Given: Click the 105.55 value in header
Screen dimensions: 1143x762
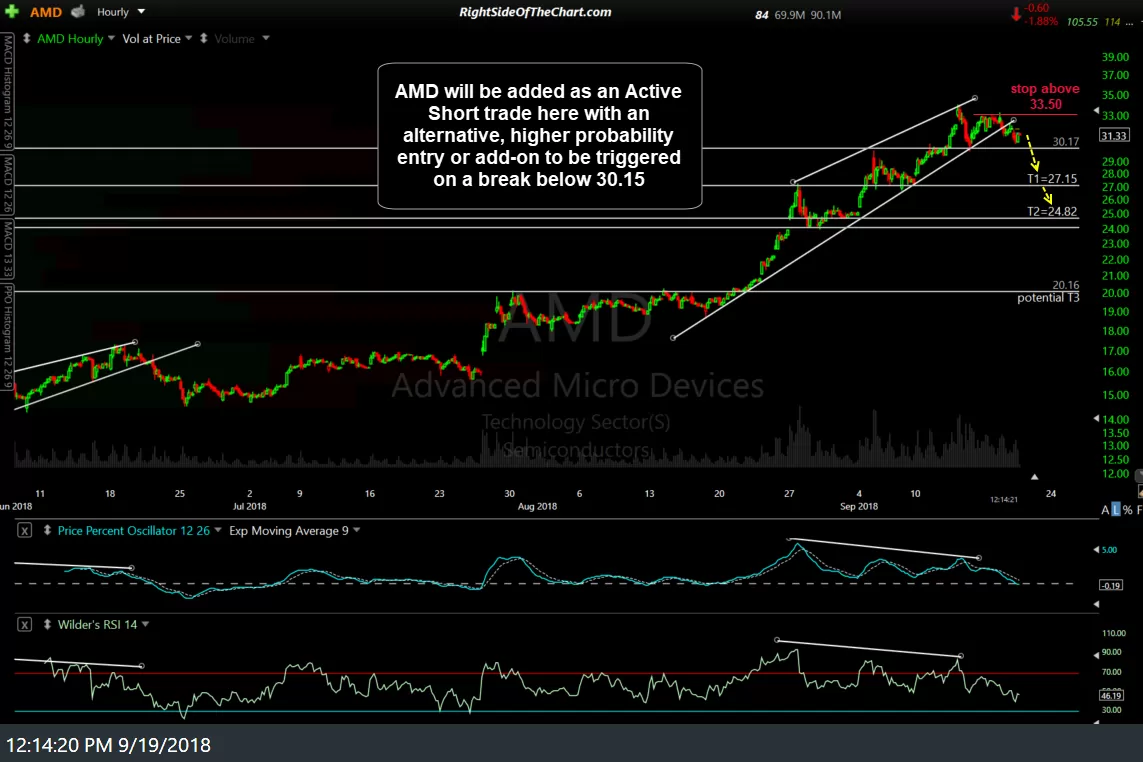Looking at the screenshot, I should click(x=1082, y=22).
